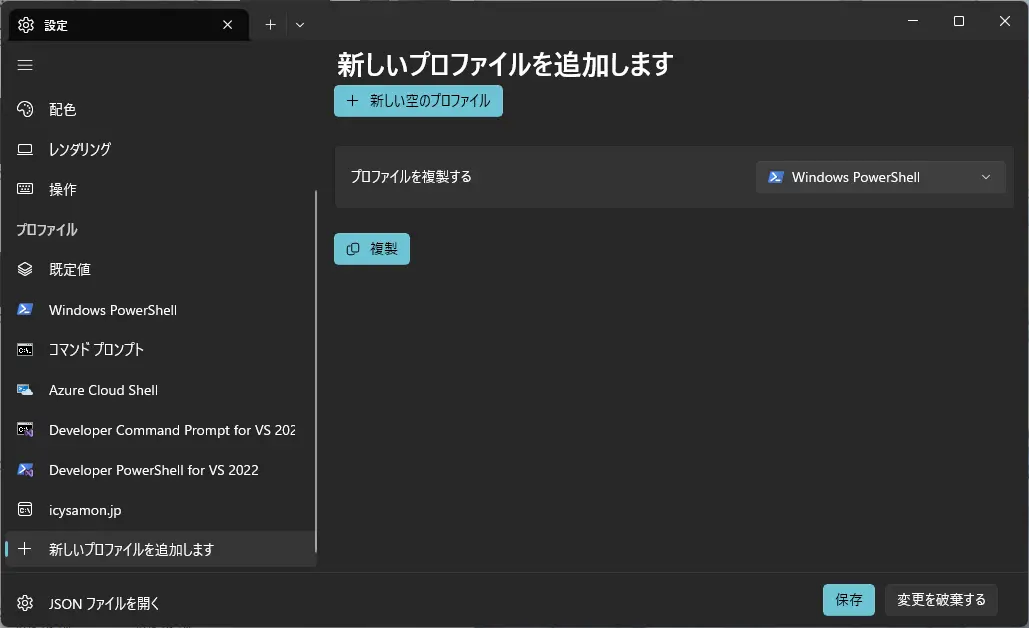Go to the 操作 settings page
This screenshot has width=1029, height=628.
point(160,189)
